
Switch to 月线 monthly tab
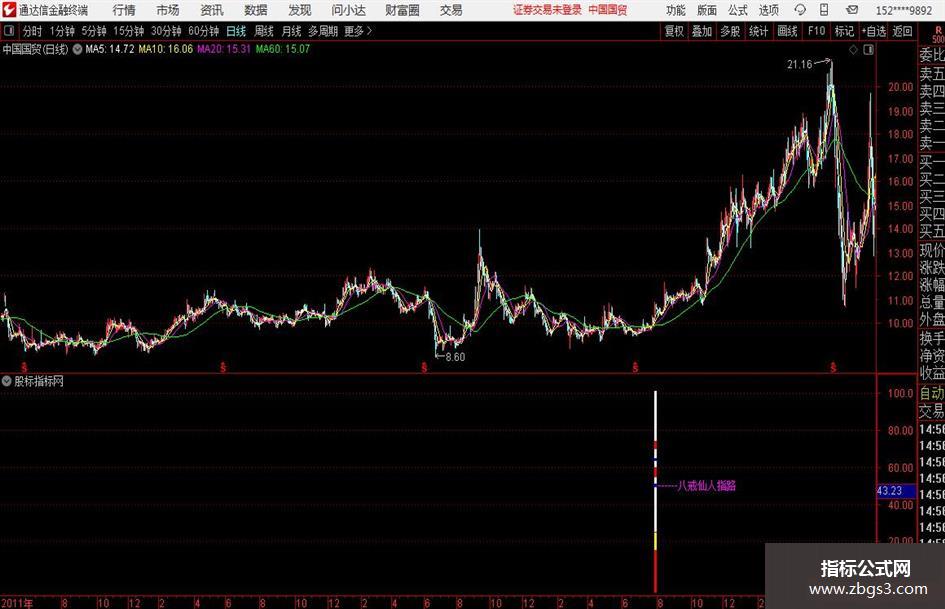point(292,31)
